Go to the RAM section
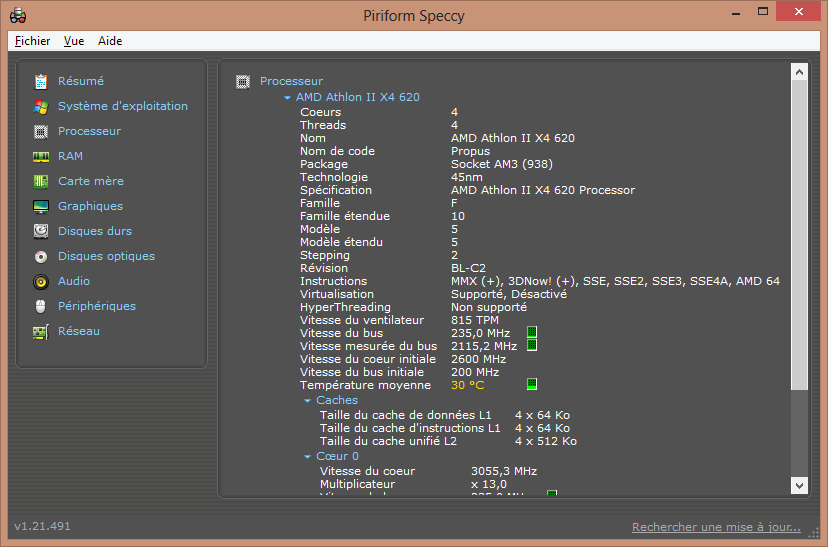This screenshot has height=547, width=828. click(x=70, y=156)
